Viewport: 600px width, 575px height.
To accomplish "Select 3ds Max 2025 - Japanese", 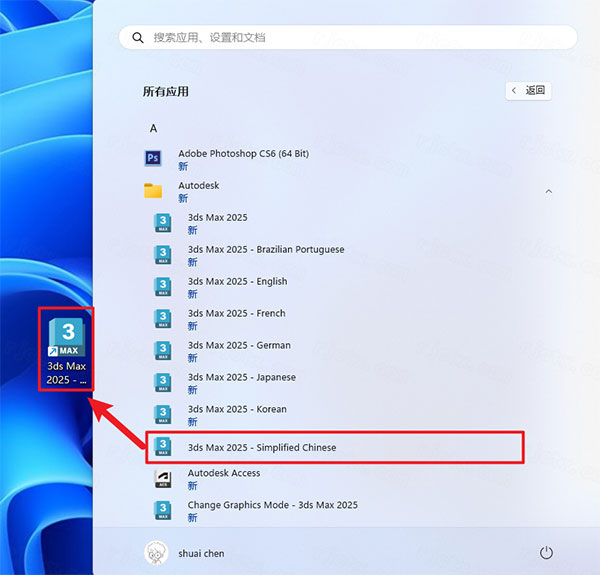I will point(241,378).
